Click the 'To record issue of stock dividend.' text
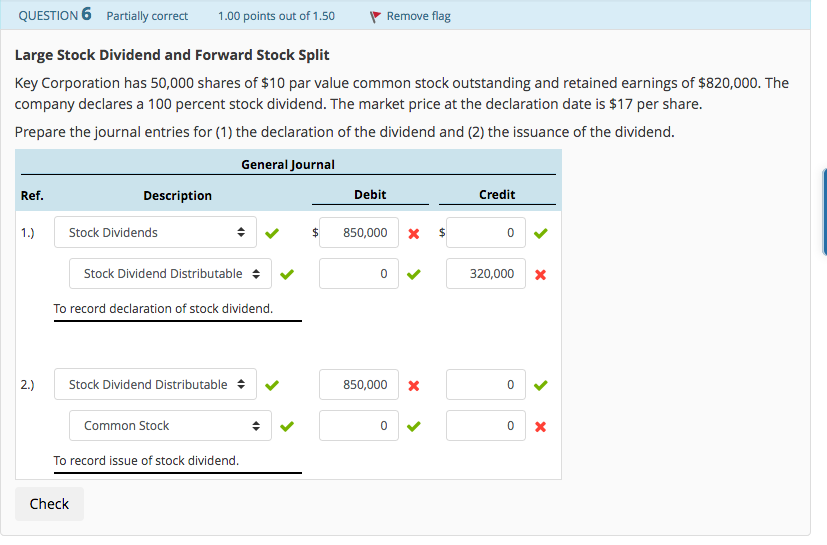The image size is (827, 545). click(146, 461)
